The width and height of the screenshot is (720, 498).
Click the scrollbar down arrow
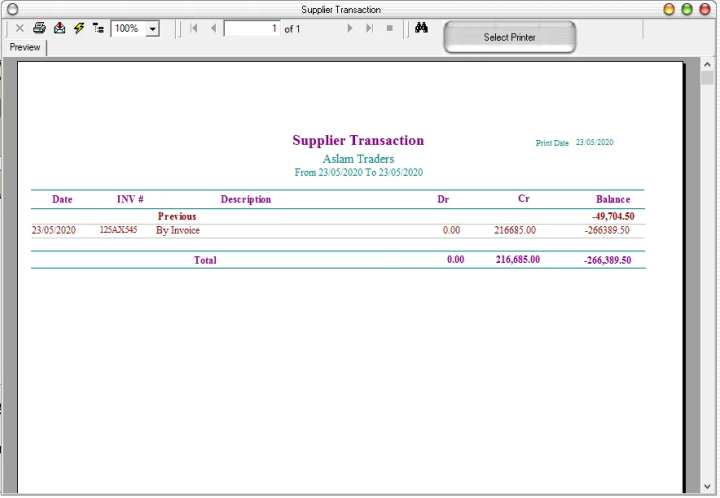coord(707,487)
